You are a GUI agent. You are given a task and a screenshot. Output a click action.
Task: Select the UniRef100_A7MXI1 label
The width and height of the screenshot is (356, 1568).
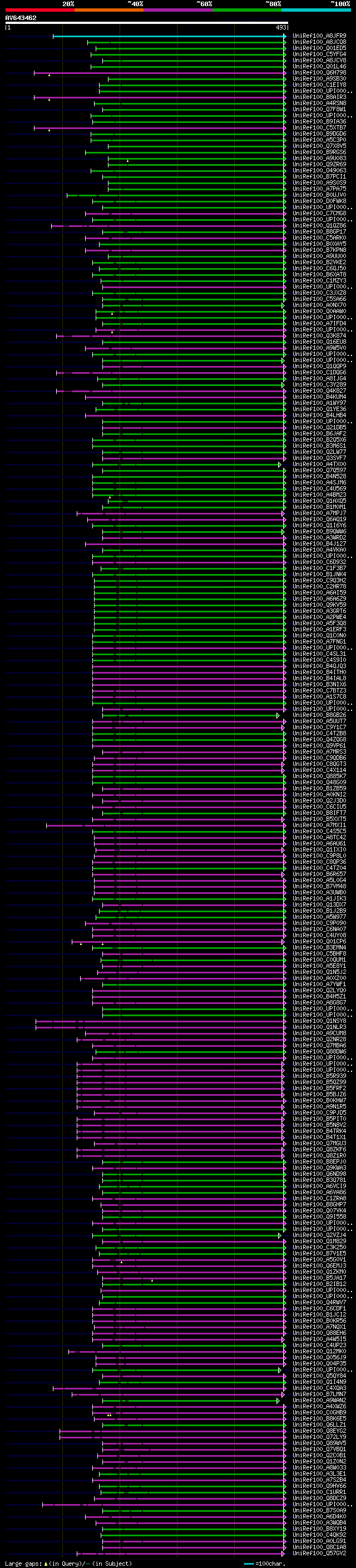[319, 825]
